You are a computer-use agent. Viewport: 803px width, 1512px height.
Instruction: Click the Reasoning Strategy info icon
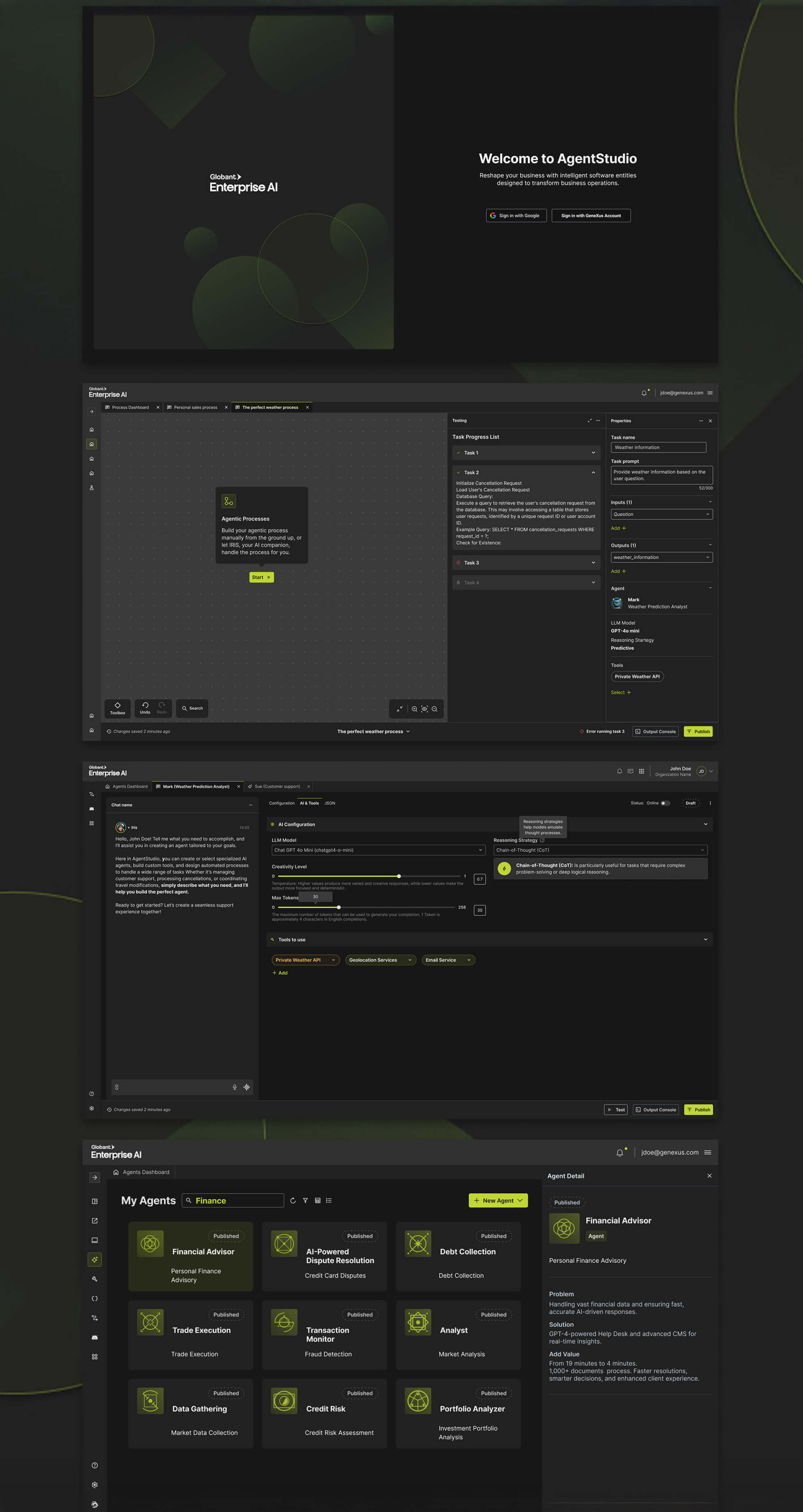click(542, 840)
